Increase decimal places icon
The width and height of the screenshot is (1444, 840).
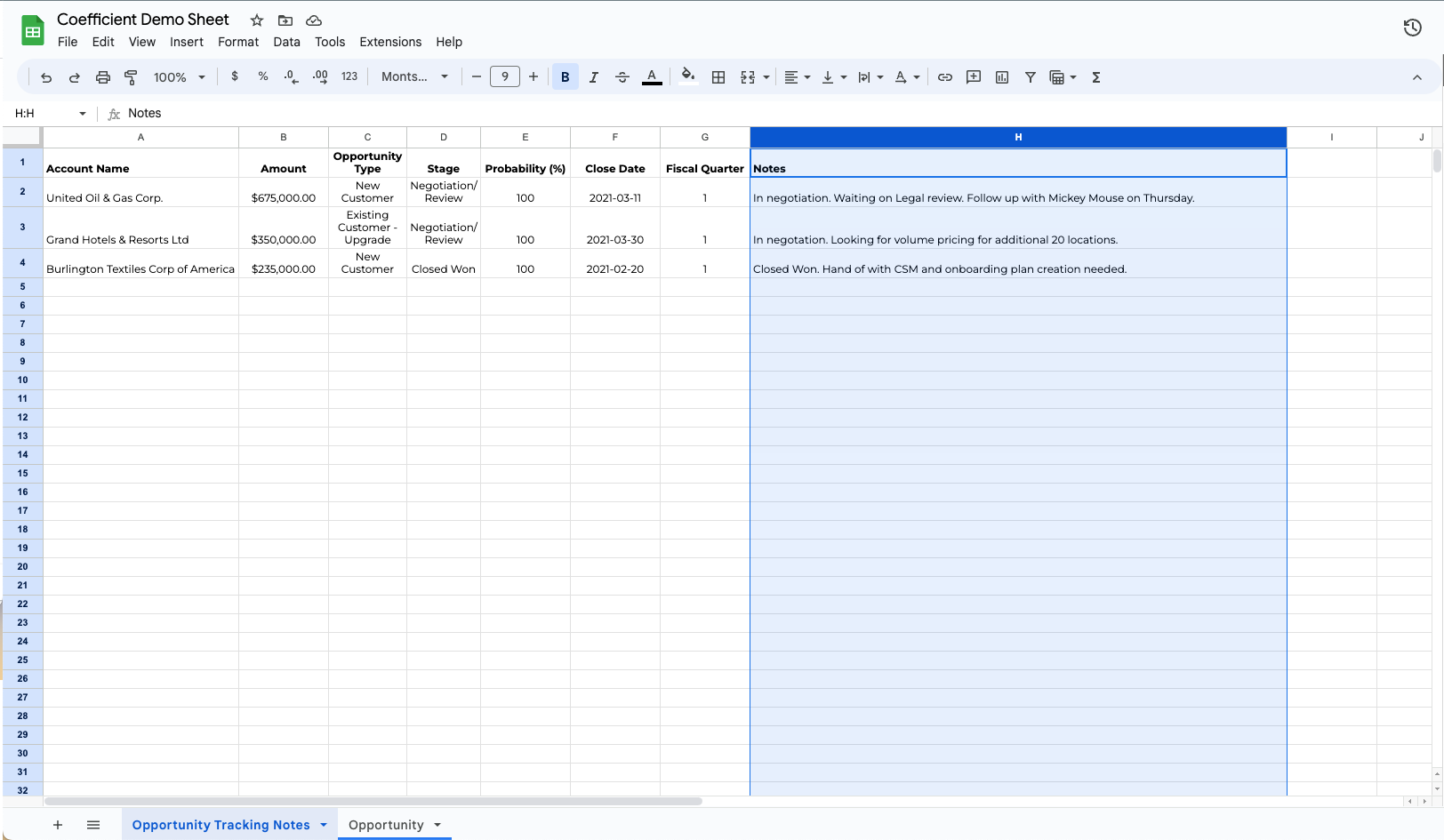320,77
